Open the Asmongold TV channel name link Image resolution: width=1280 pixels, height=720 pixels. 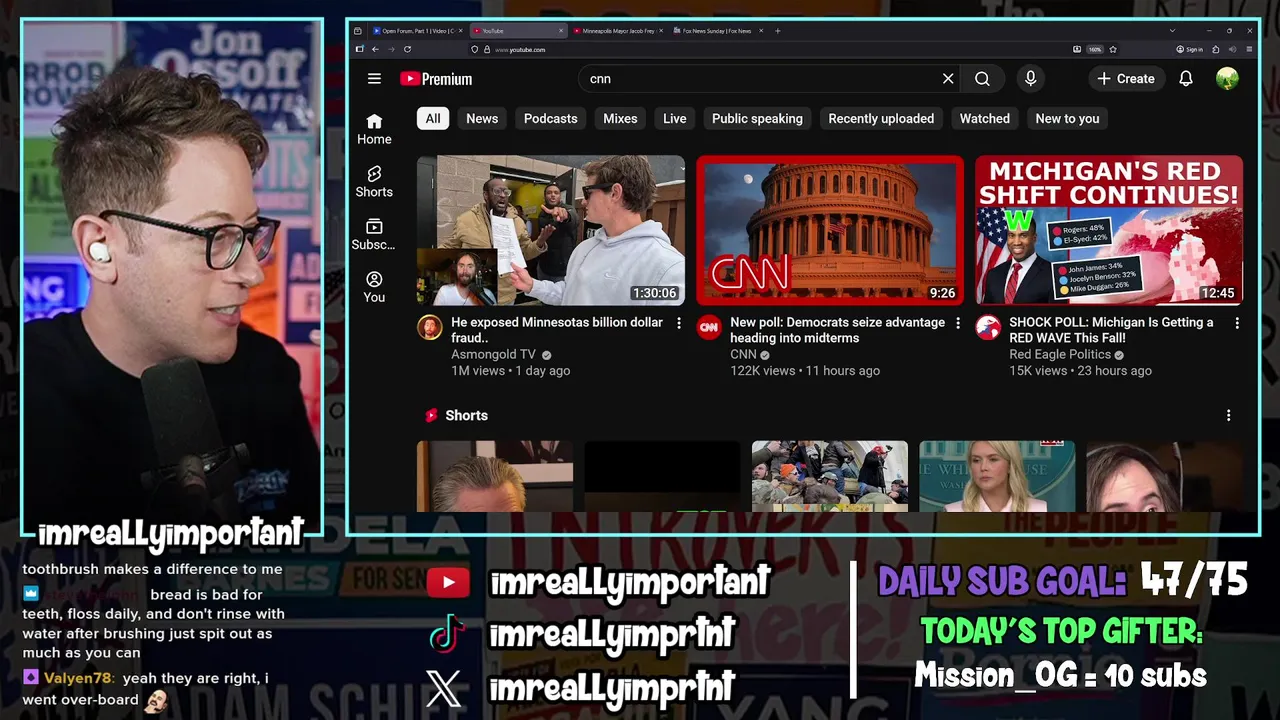[x=494, y=354]
